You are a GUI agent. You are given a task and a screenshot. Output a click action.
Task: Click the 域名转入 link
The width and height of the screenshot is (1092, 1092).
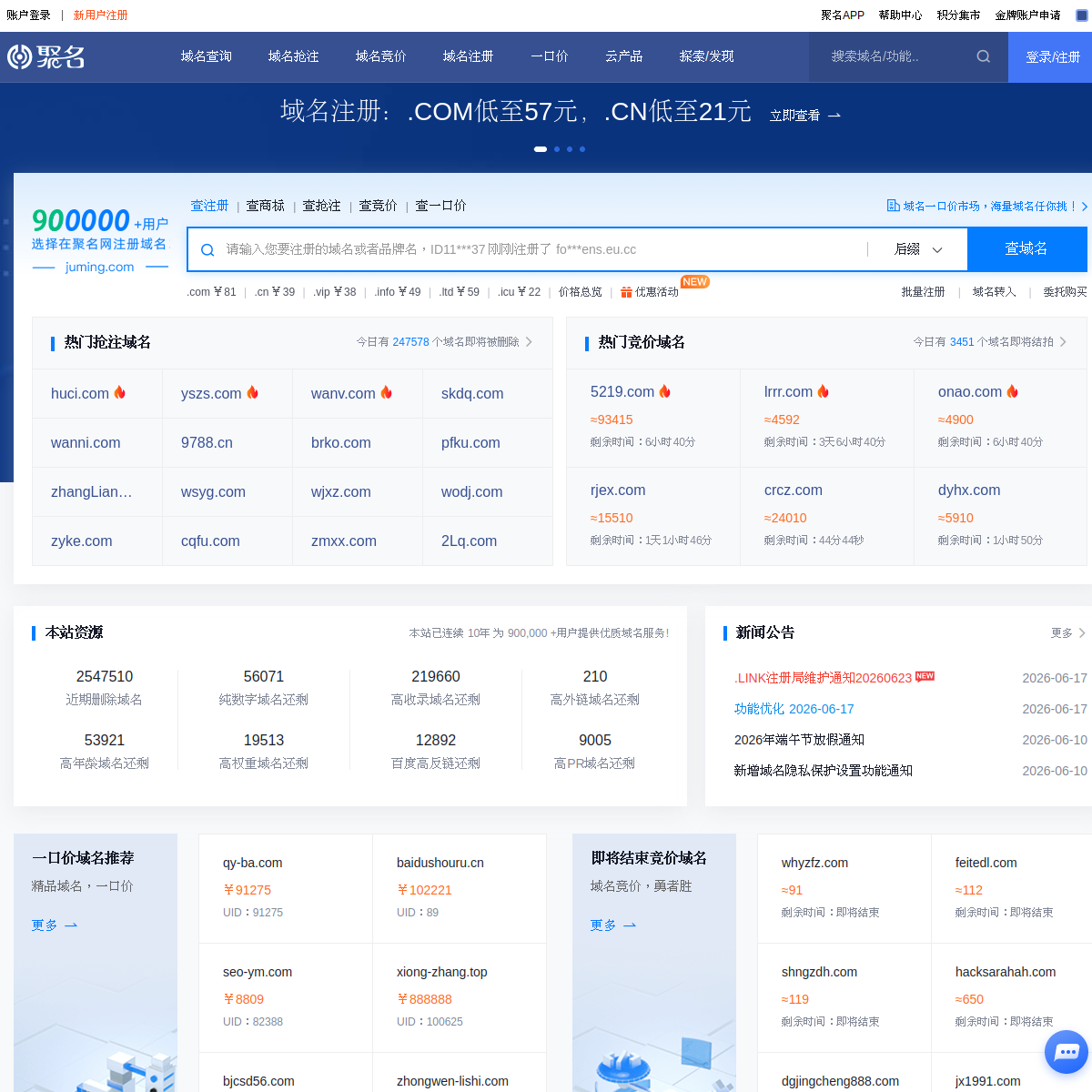coord(995,292)
